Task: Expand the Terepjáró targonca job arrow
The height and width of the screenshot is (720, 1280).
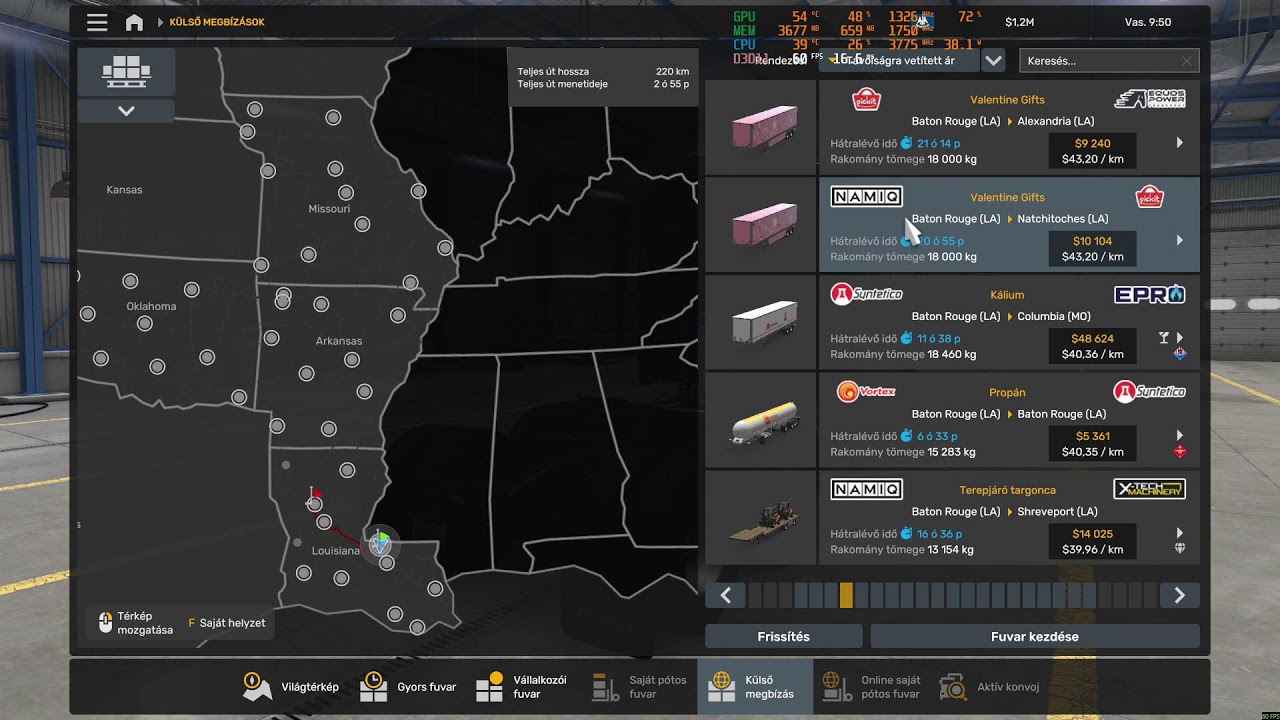Action: point(1180,533)
